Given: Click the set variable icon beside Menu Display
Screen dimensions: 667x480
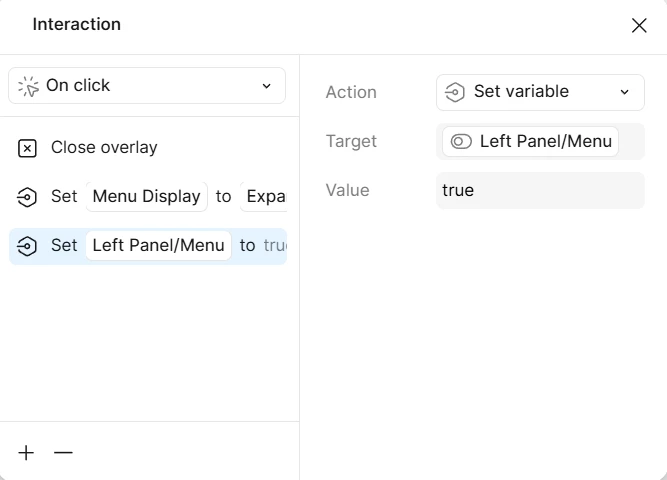Looking at the screenshot, I should [x=28, y=197].
